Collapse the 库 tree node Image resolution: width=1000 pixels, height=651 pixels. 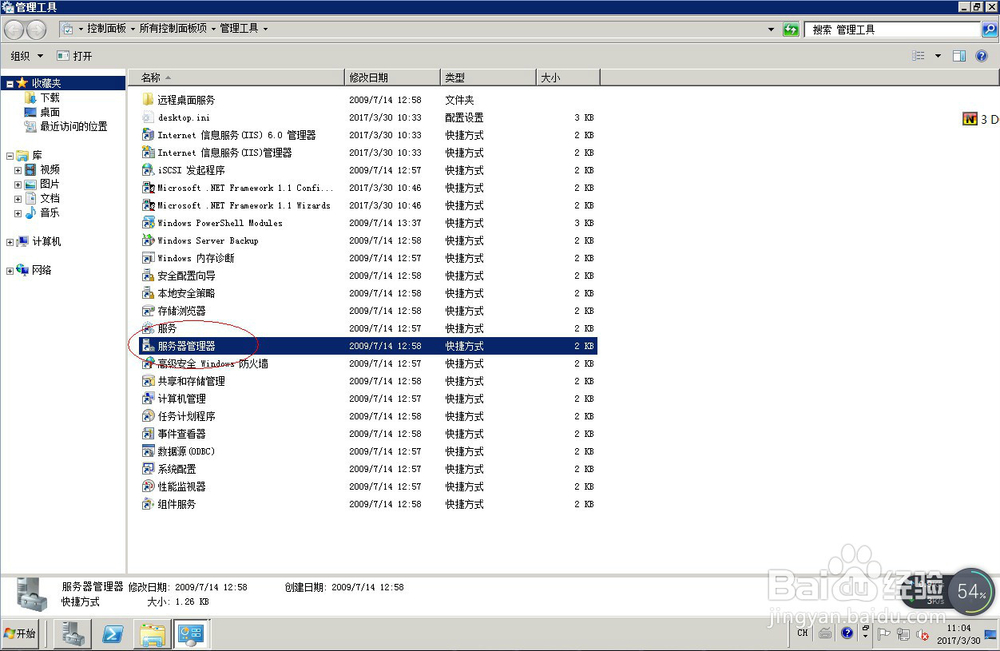coord(10,156)
